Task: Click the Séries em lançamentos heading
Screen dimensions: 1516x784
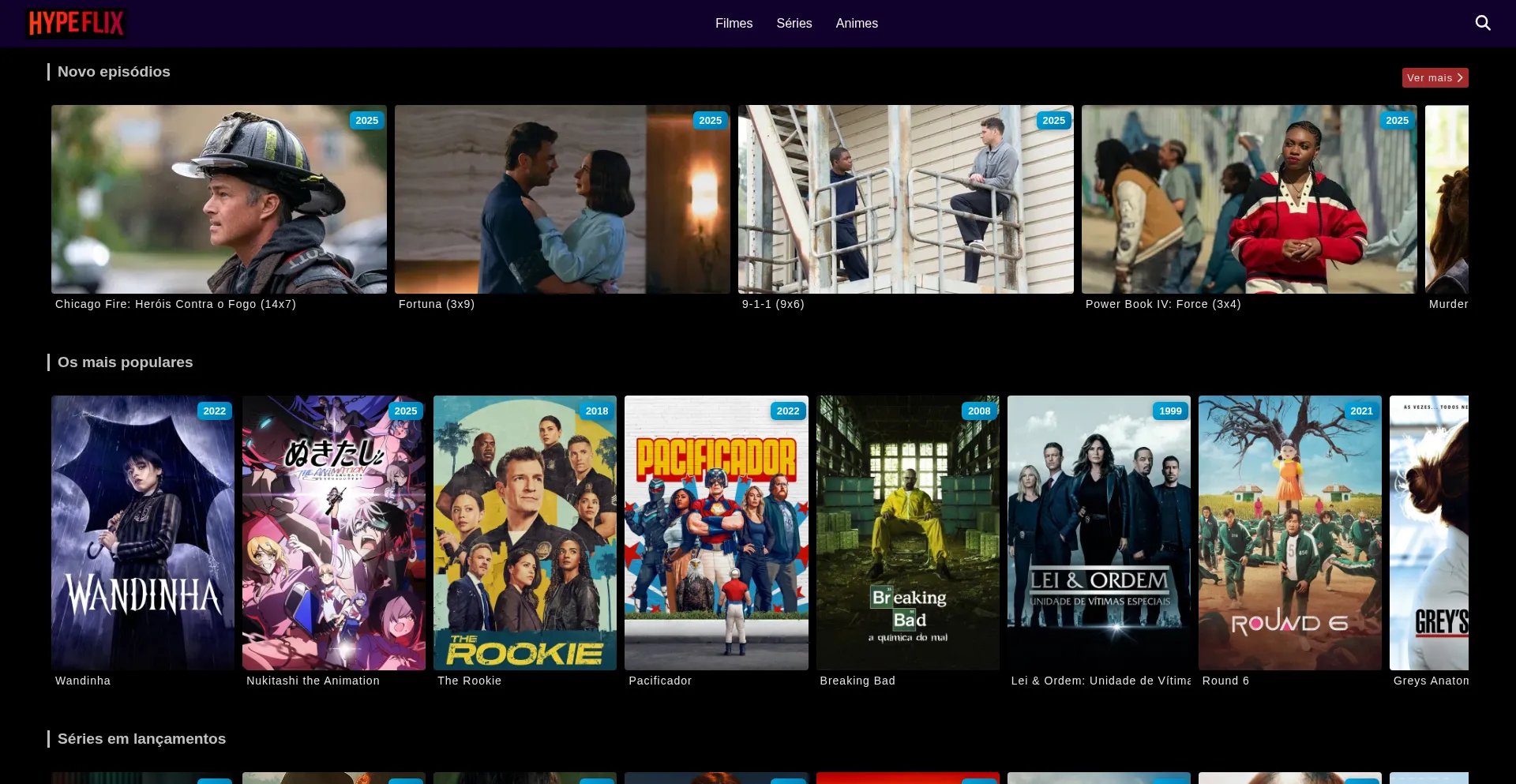Action: click(x=141, y=738)
